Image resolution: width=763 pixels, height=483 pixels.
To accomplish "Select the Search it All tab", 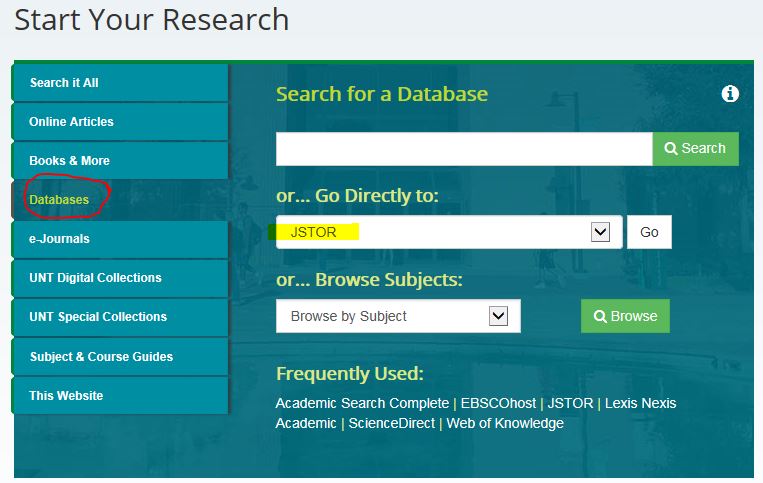I will click(120, 83).
